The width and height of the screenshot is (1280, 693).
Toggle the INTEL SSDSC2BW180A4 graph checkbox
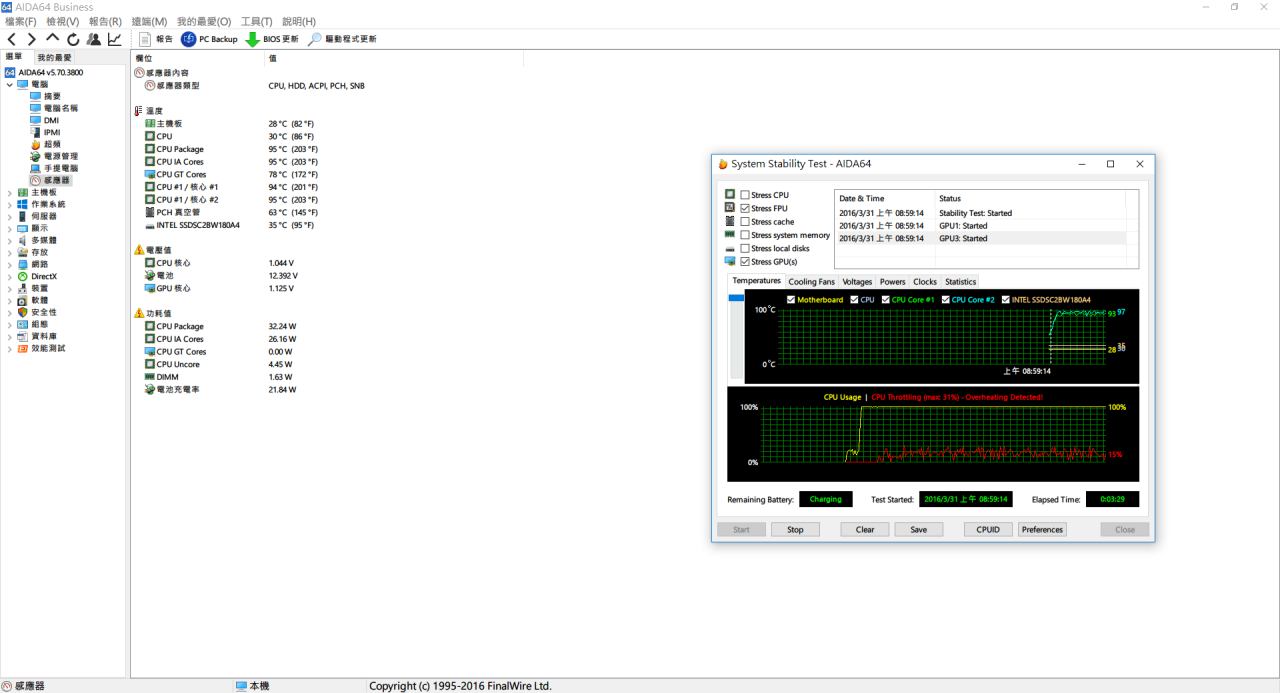pos(1005,300)
